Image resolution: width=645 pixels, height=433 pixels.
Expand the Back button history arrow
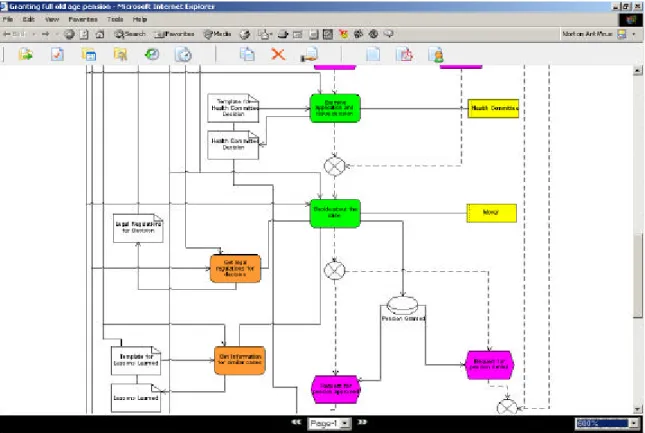pos(34,34)
